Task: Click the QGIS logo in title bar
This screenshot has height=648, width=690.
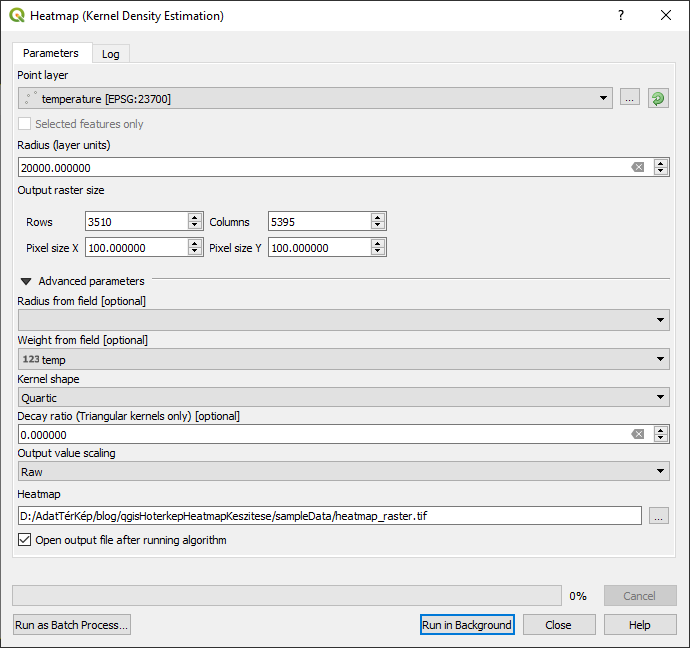Action: [17, 15]
